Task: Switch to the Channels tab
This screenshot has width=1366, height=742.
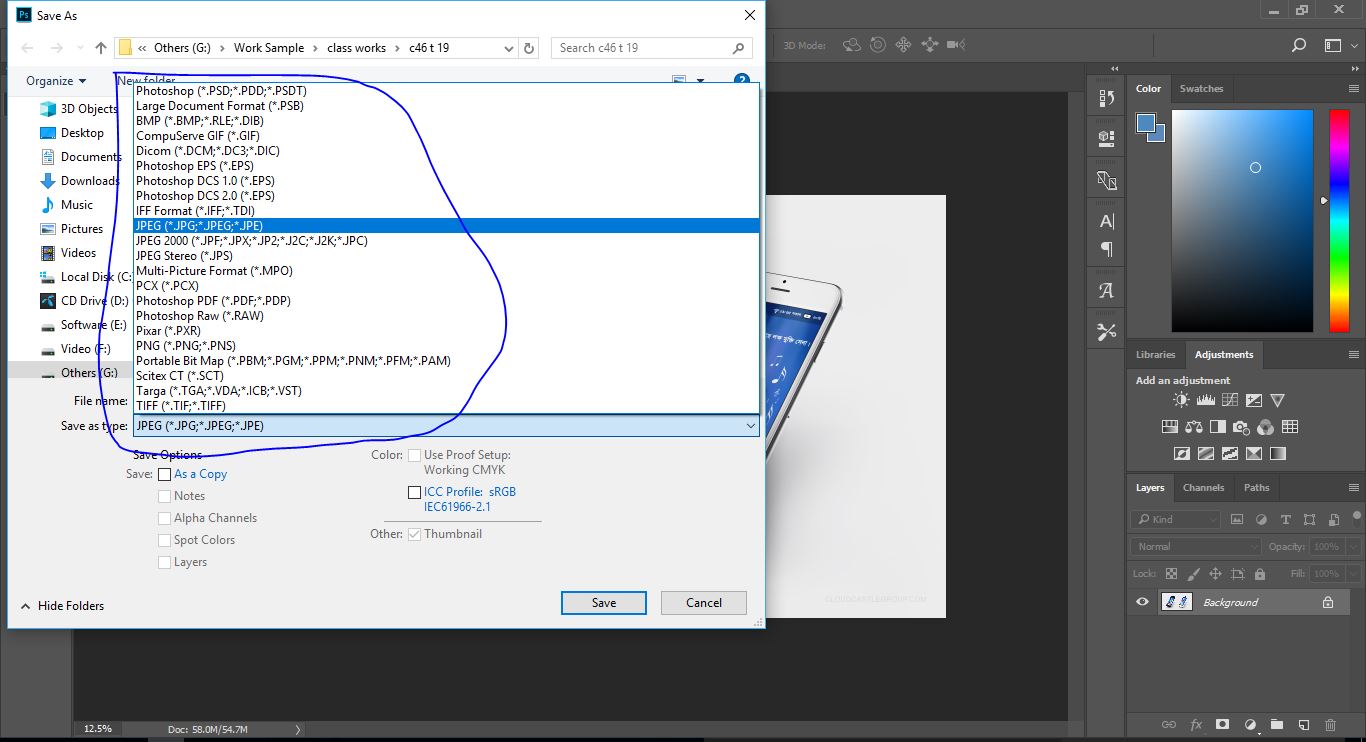Action: [1203, 488]
